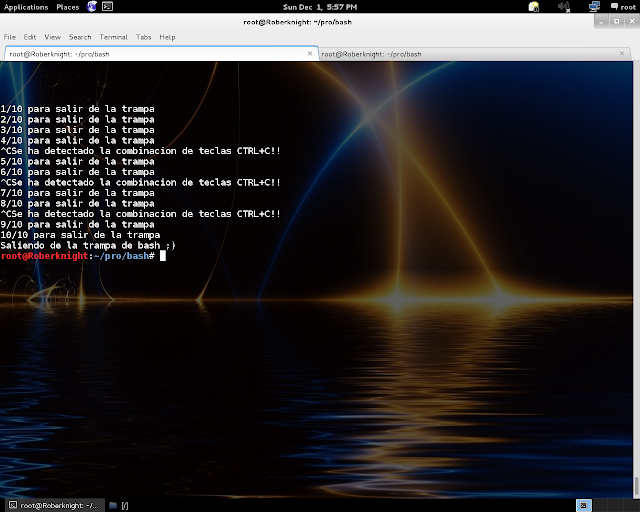Open the Help menu
The width and height of the screenshot is (640, 512).
[x=167, y=37]
